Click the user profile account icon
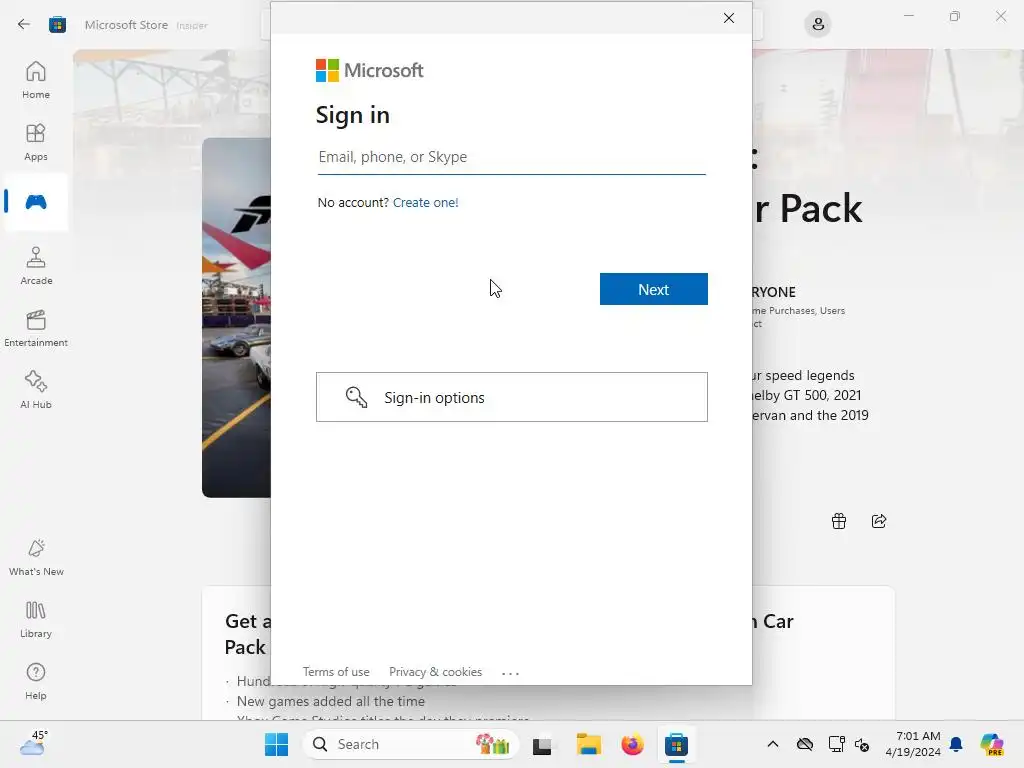 point(818,25)
